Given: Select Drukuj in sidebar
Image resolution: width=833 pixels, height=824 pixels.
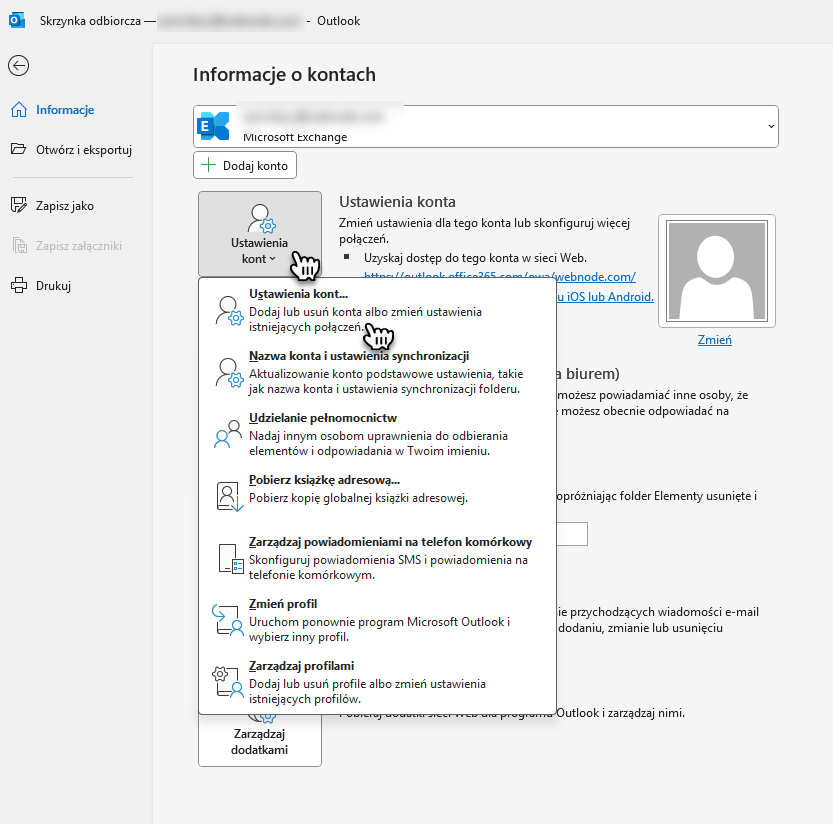Looking at the screenshot, I should point(53,286).
